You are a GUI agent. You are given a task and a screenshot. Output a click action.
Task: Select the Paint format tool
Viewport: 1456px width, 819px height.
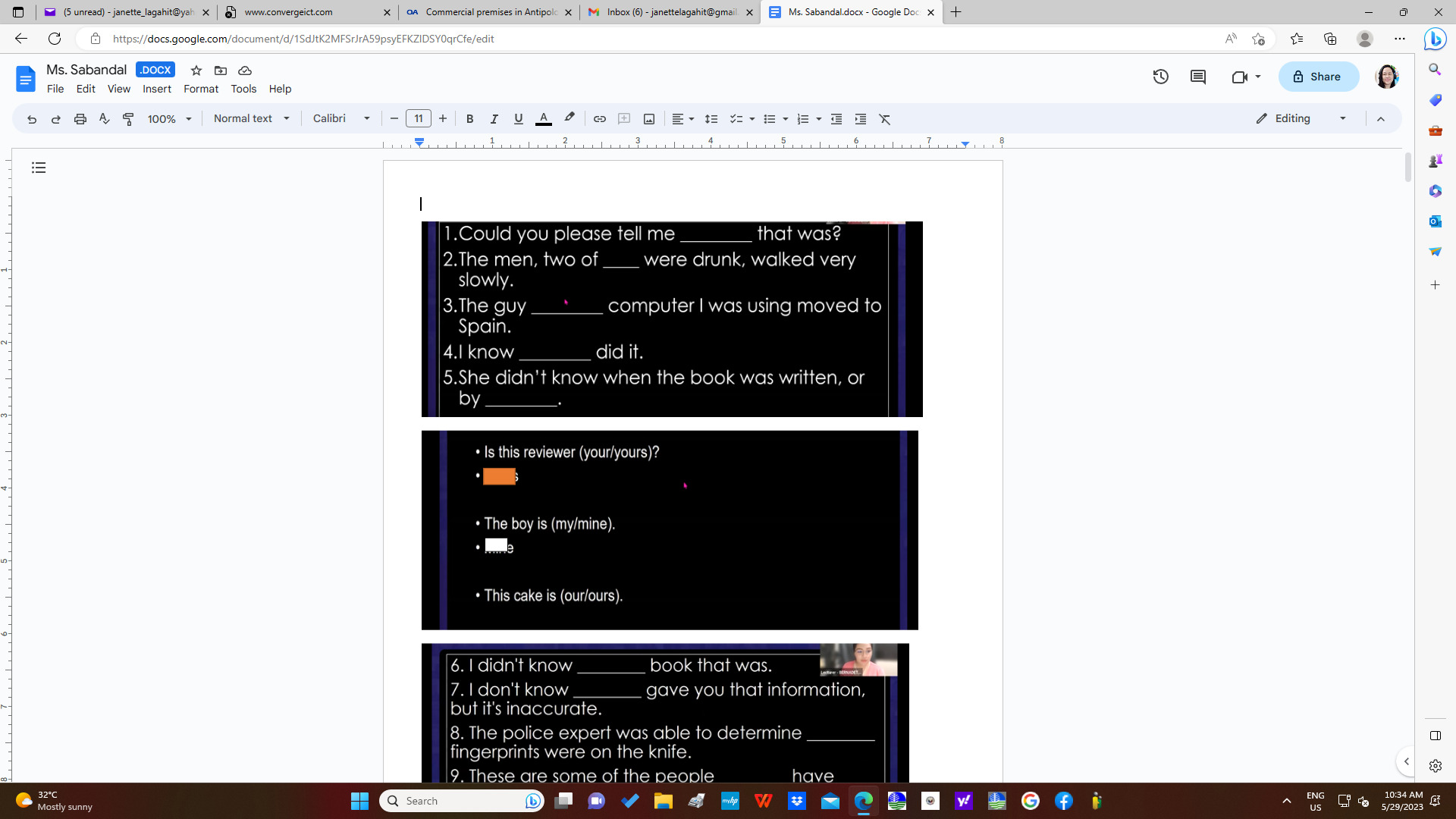pyautogui.click(x=128, y=119)
